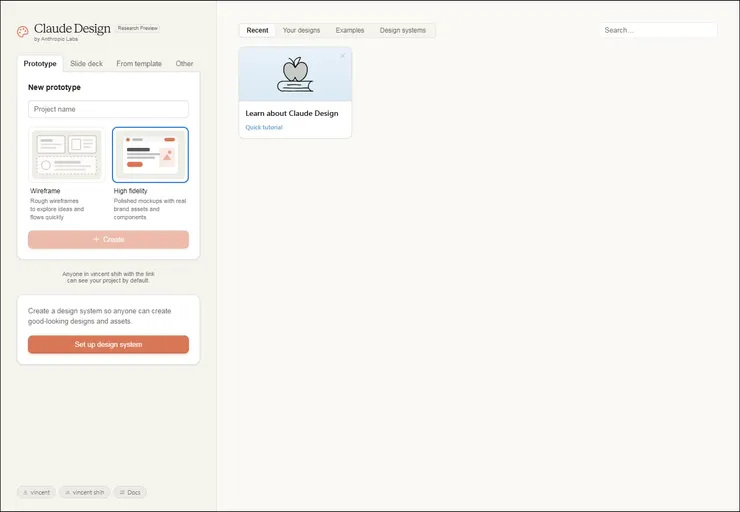Viewport: 740px width, 512px height.
Task: Select the Wireframe prototype option
Action: click(x=66, y=154)
